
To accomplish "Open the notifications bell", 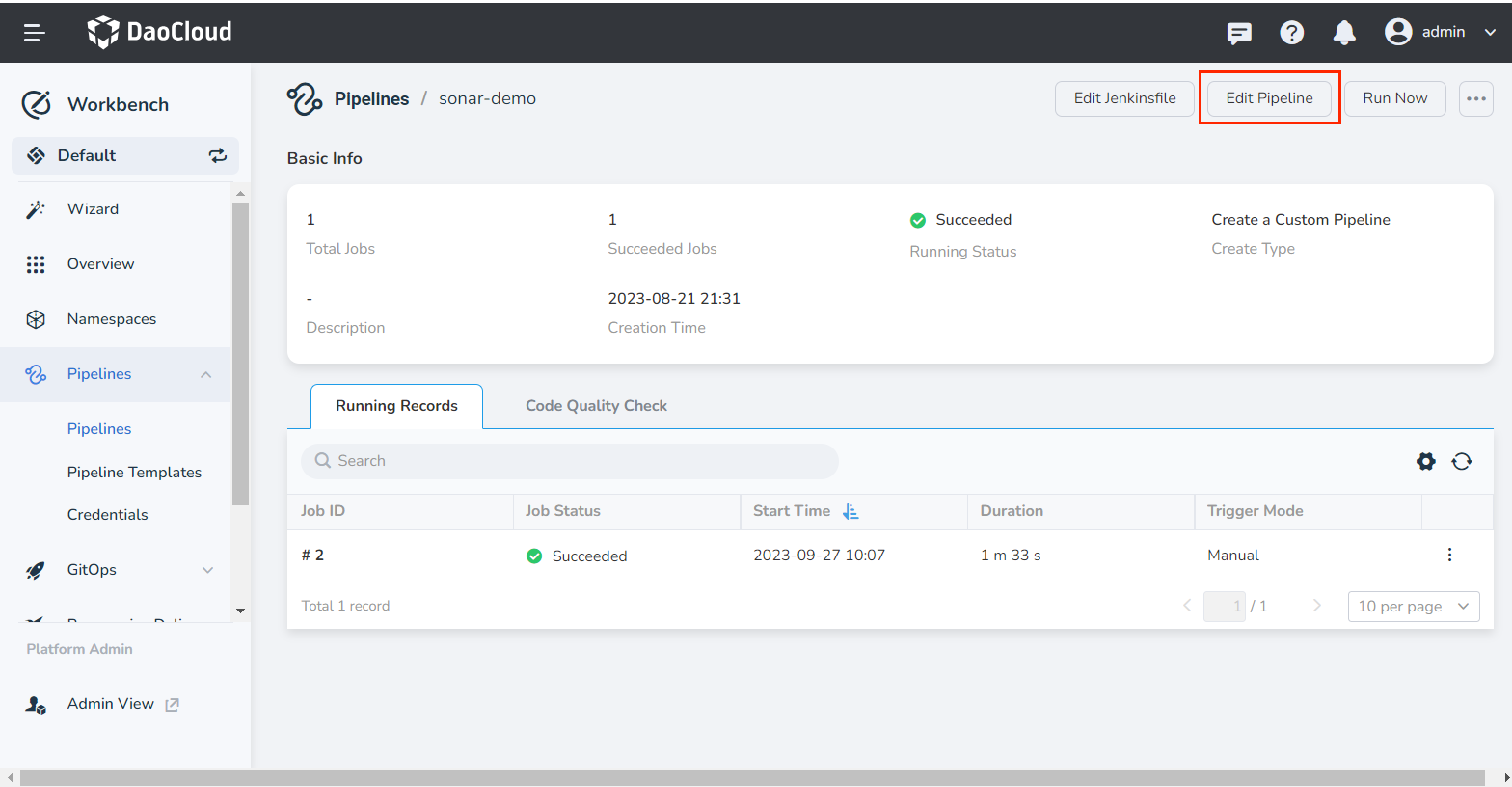I will click(1343, 33).
